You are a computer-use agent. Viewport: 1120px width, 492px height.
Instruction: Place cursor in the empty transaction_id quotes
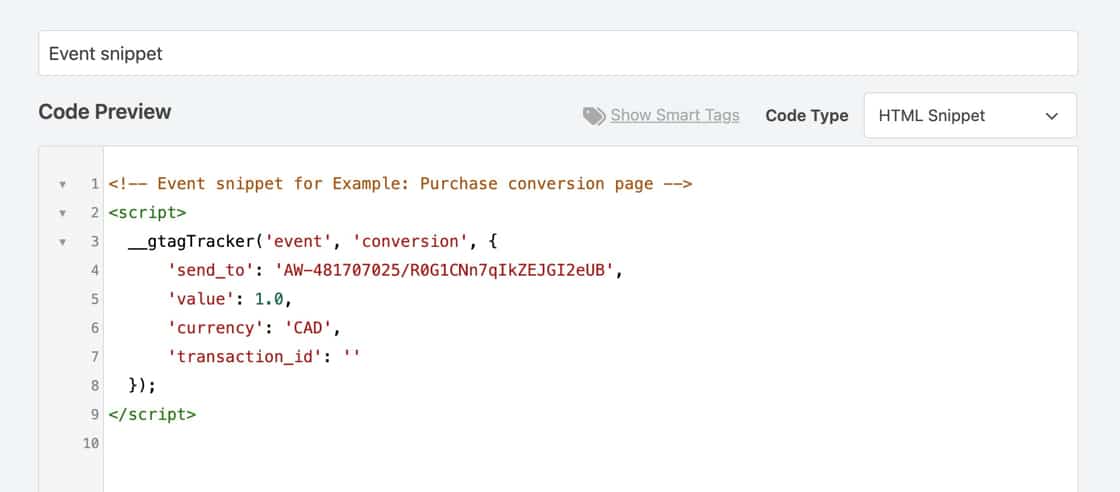(x=350, y=356)
